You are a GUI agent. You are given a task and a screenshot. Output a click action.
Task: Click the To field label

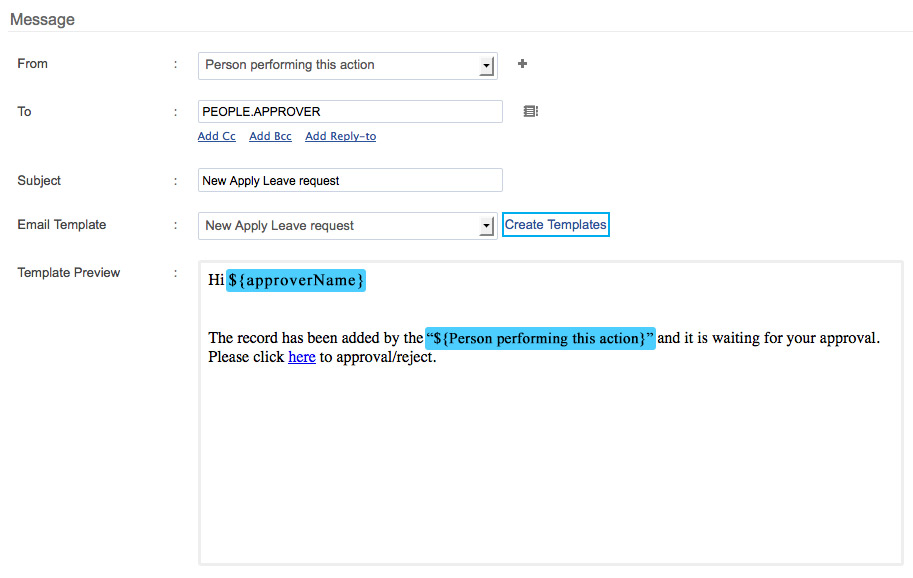25,112
